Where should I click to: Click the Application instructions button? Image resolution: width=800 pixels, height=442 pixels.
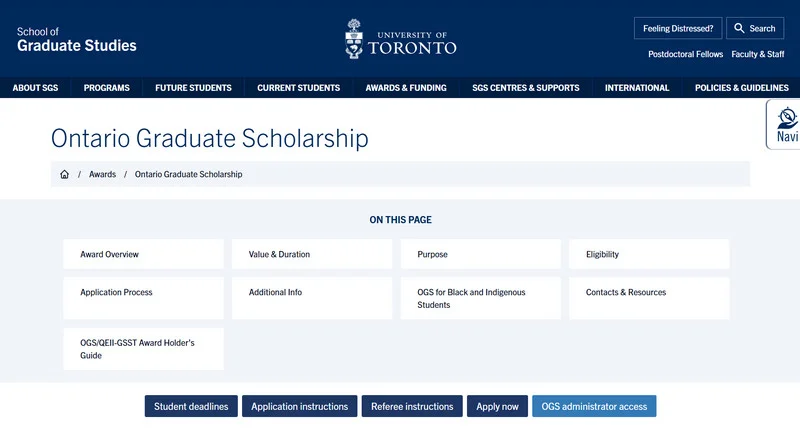click(x=299, y=406)
